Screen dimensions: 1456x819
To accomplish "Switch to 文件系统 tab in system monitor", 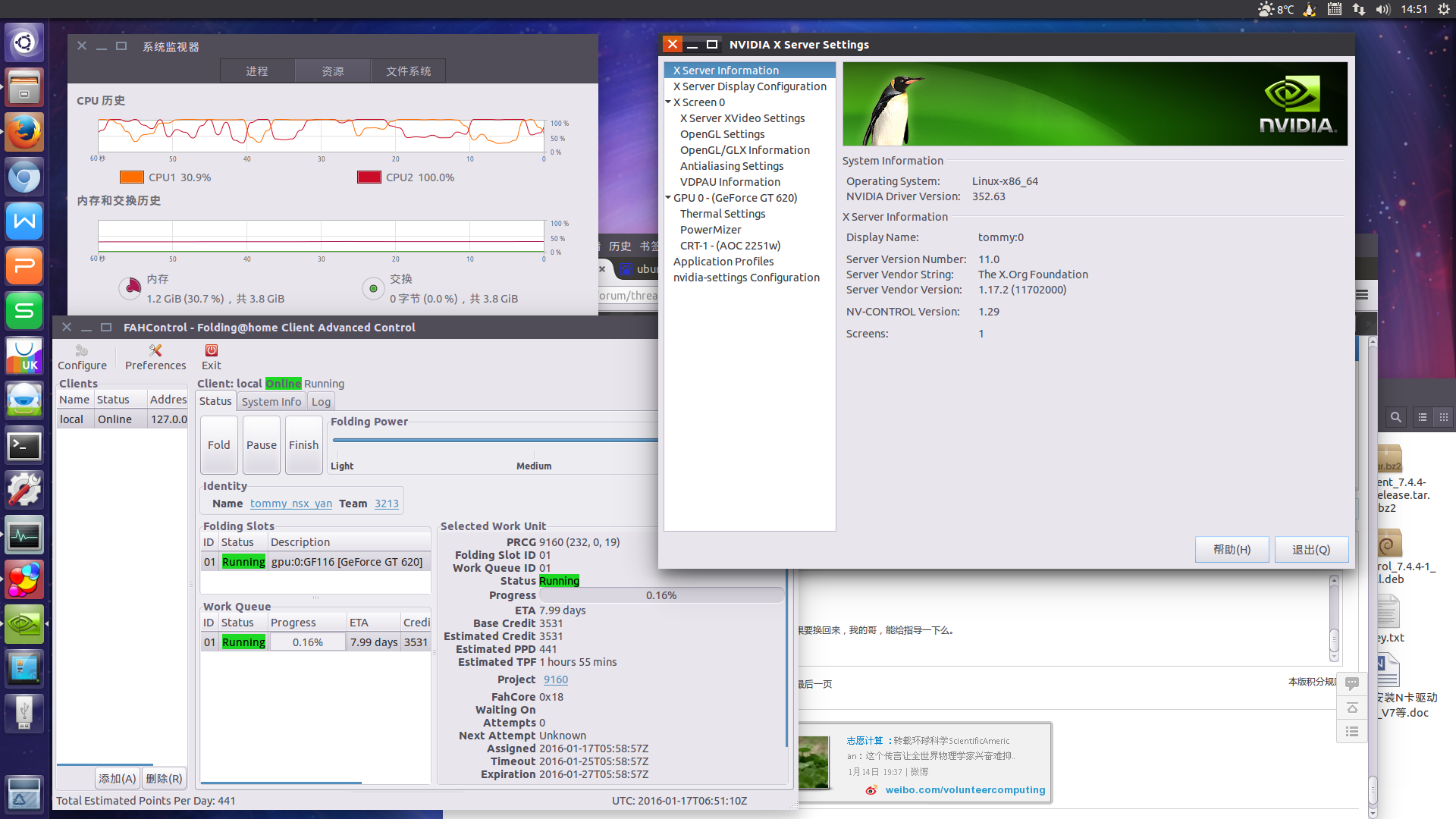I will pyautogui.click(x=408, y=71).
